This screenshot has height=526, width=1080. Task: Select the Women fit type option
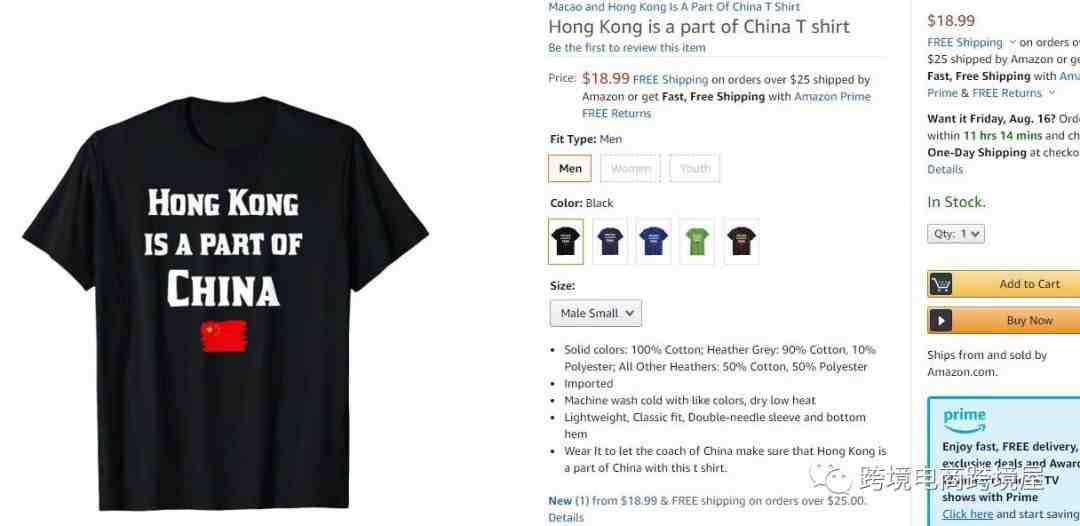[630, 169]
